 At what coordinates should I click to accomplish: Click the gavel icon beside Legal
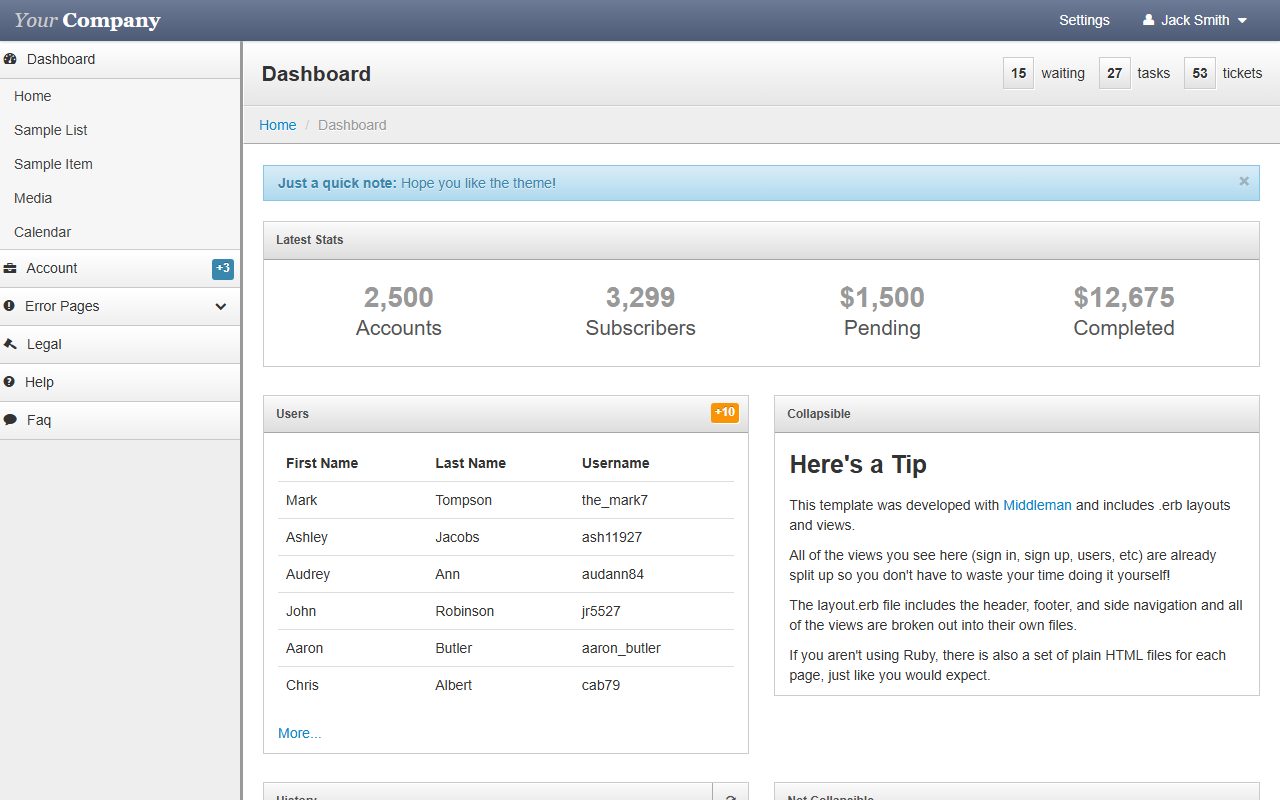pos(10,344)
